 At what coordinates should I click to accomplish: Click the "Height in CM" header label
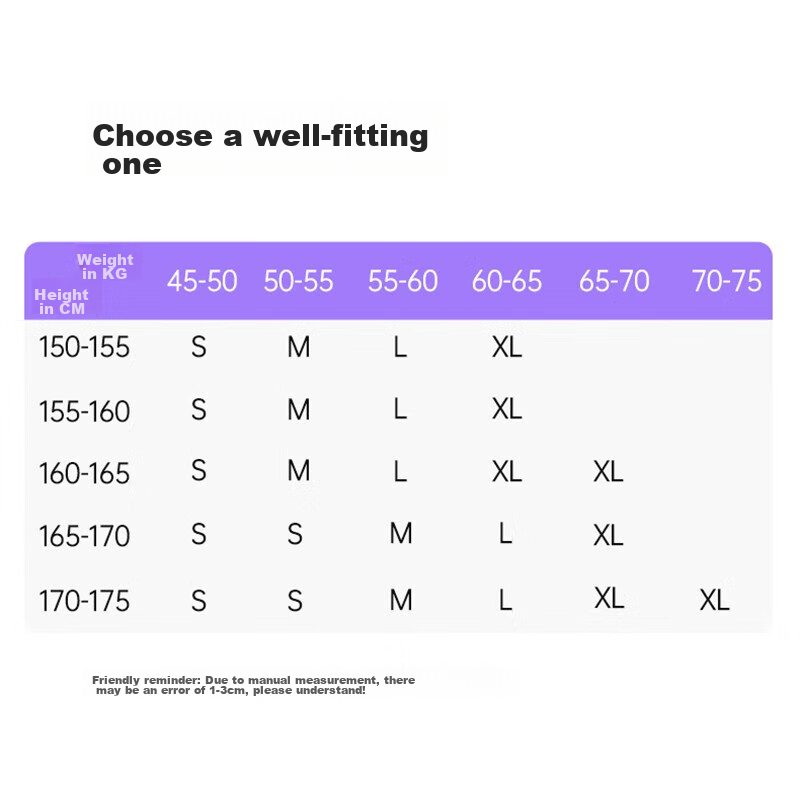pos(61,301)
